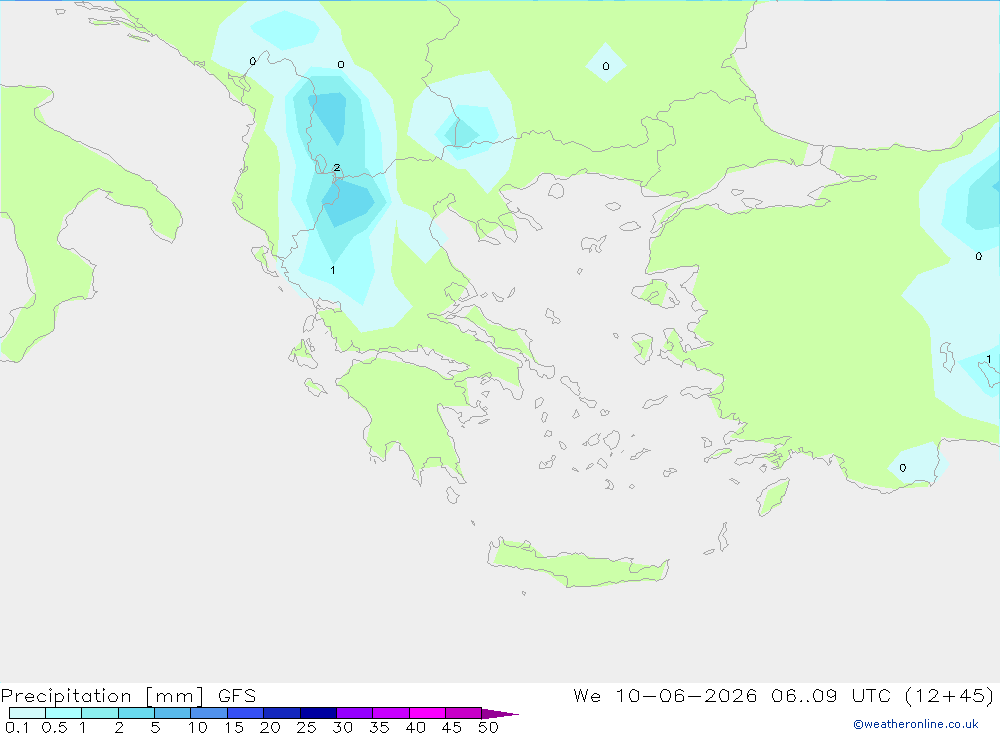Click the '2' contour label on the map
The image size is (1000, 733).
(337, 168)
